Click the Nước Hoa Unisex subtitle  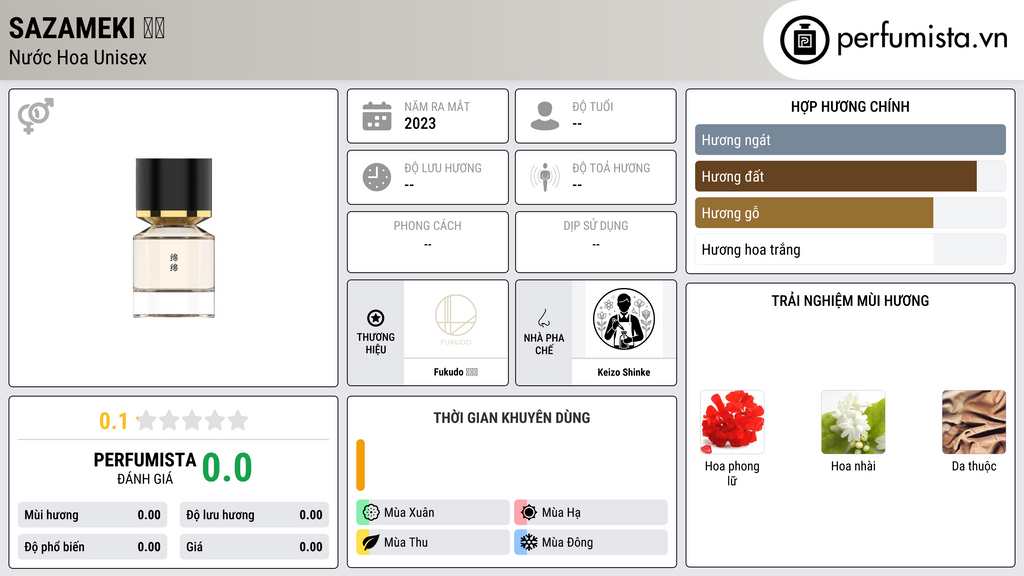(78, 58)
